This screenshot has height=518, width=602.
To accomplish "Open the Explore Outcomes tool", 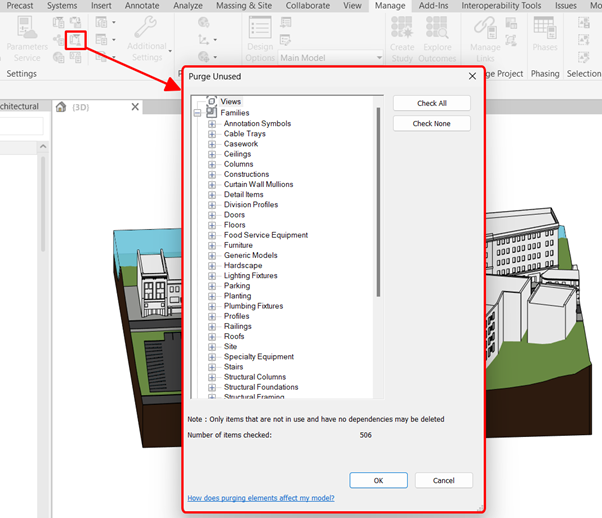I will pos(437,38).
